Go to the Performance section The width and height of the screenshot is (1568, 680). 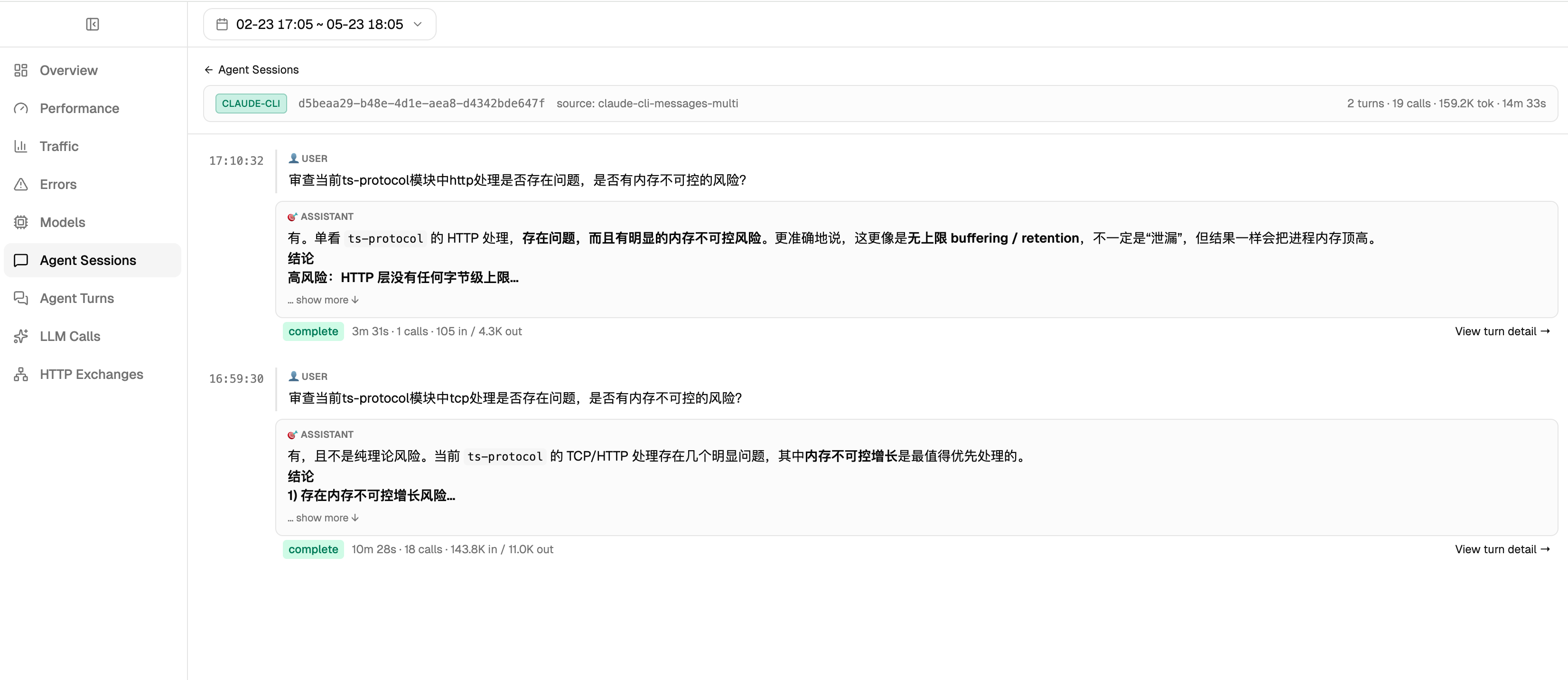point(93,108)
